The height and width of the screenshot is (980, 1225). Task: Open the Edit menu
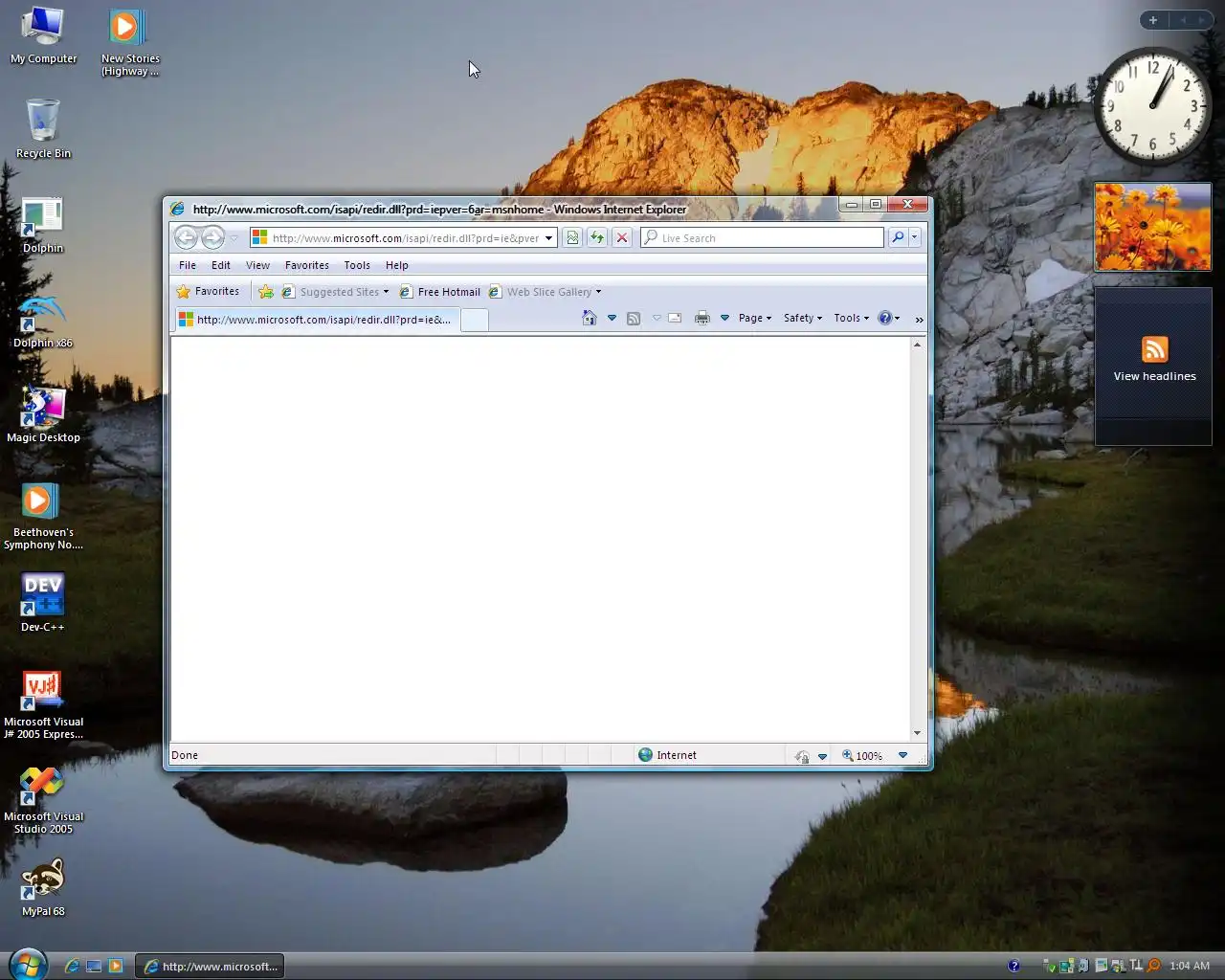(x=221, y=265)
